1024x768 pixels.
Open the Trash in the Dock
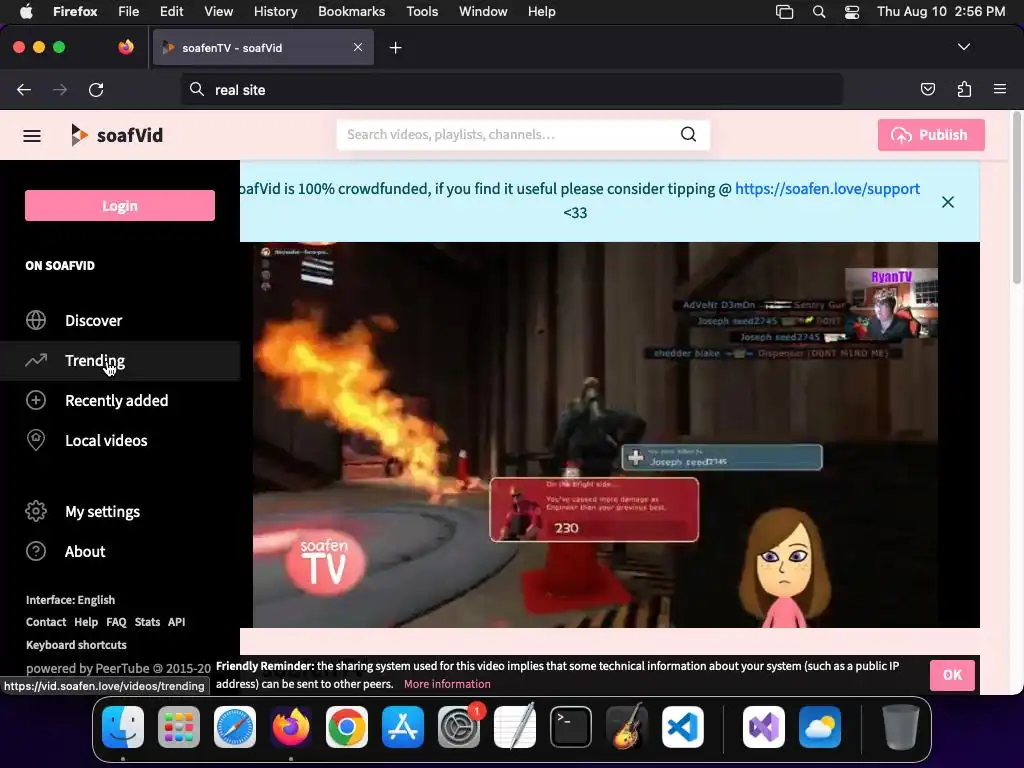(901, 727)
